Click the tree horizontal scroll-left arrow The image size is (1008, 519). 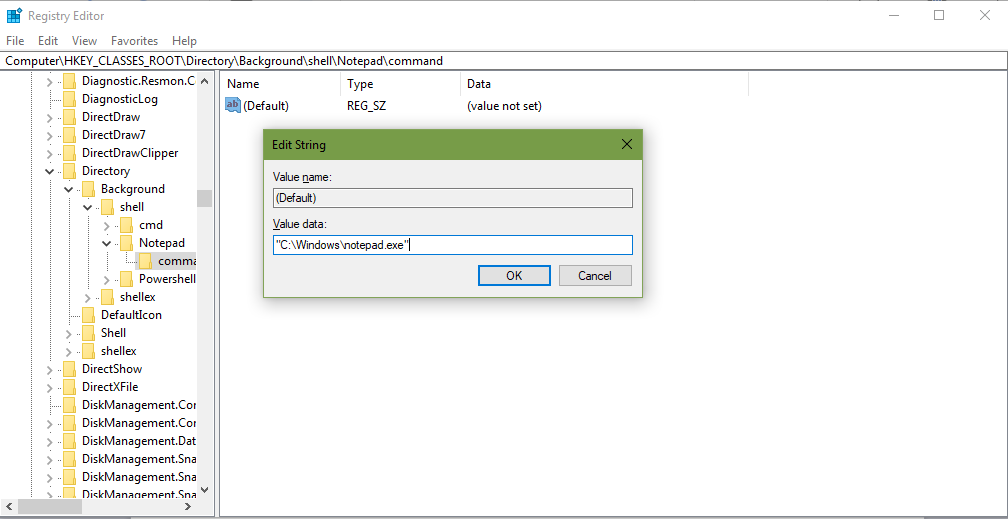[x=10, y=507]
